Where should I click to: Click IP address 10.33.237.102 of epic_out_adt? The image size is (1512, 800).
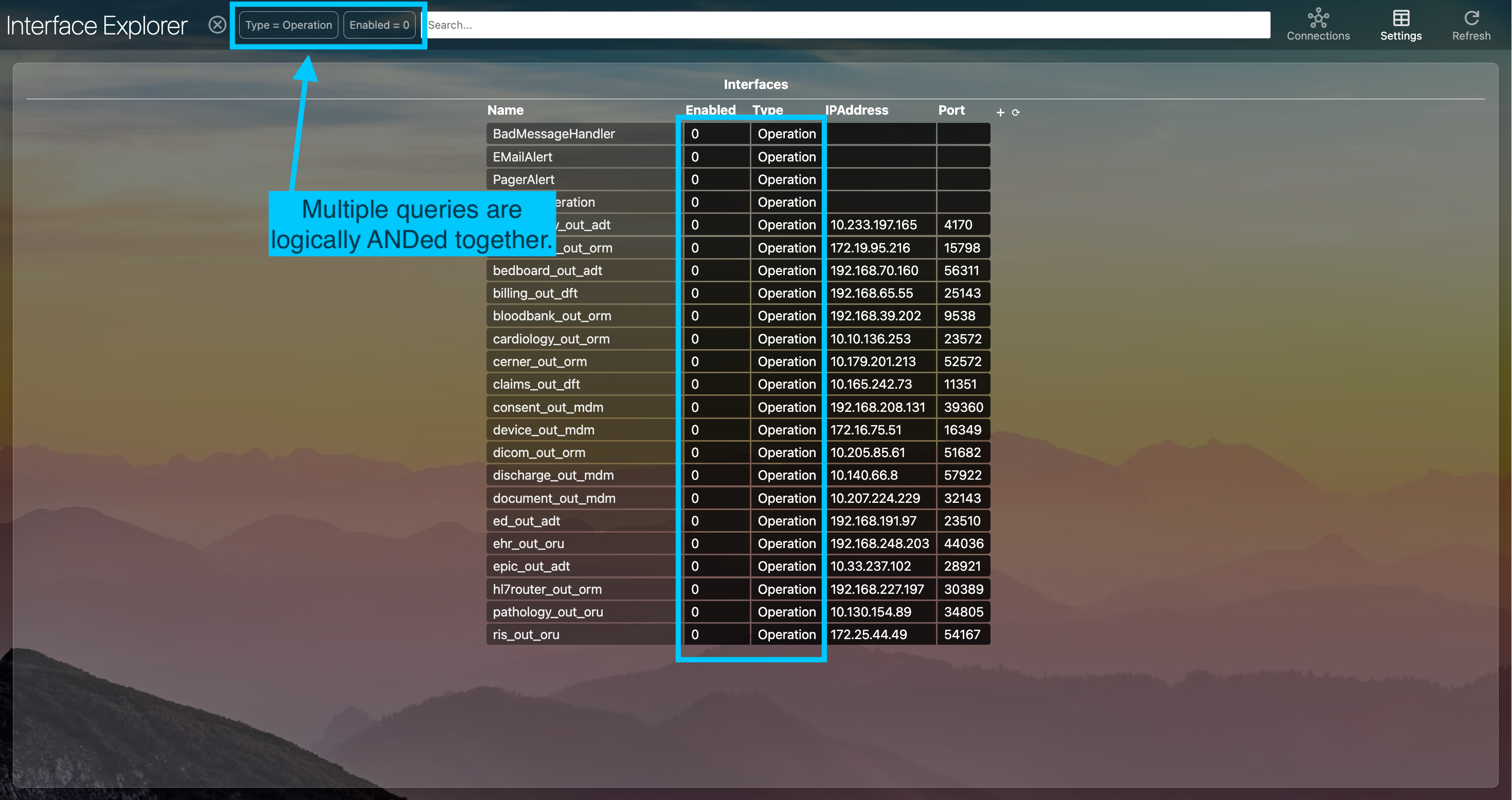tap(871, 567)
